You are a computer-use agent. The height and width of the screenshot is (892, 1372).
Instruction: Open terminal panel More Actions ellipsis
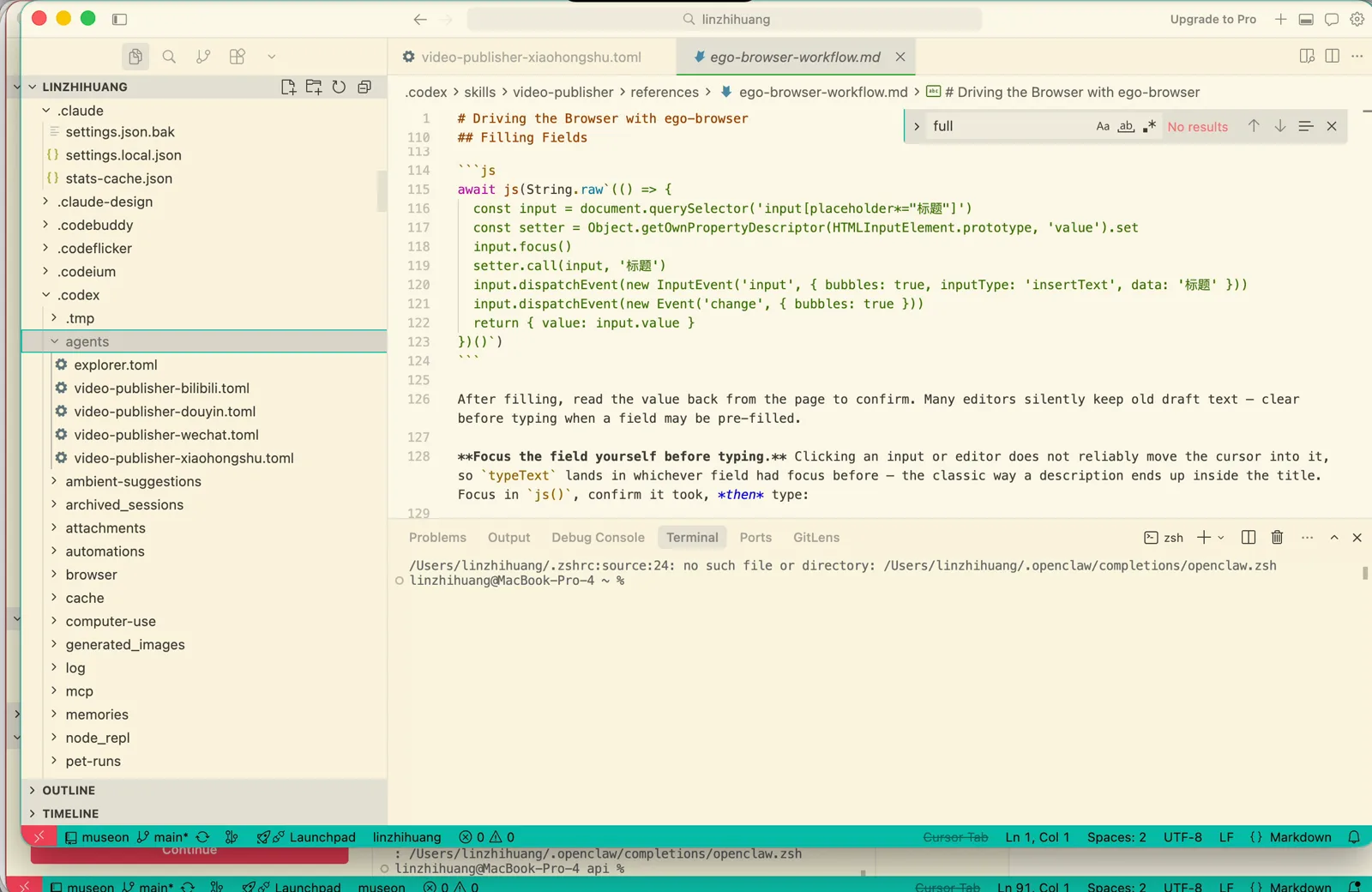tap(1307, 538)
